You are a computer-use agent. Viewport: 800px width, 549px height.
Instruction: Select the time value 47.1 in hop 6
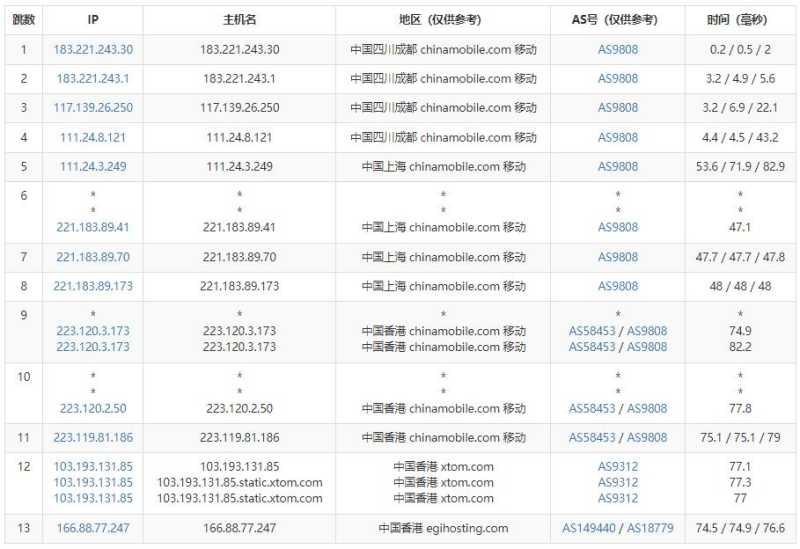[740, 227]
